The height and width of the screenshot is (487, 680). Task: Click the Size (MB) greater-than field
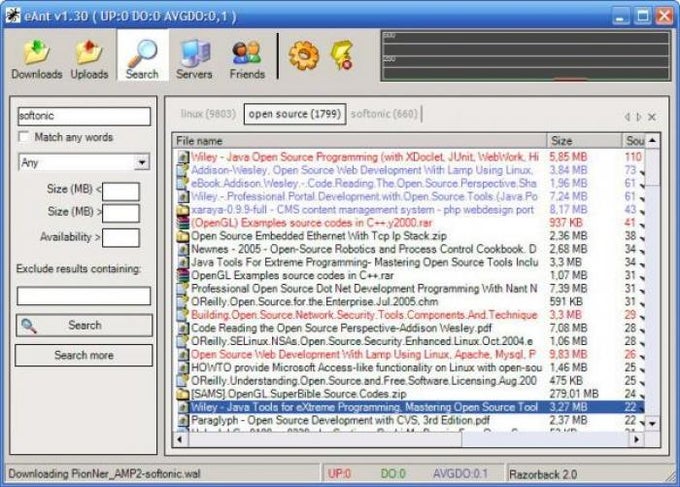[121, 214]
